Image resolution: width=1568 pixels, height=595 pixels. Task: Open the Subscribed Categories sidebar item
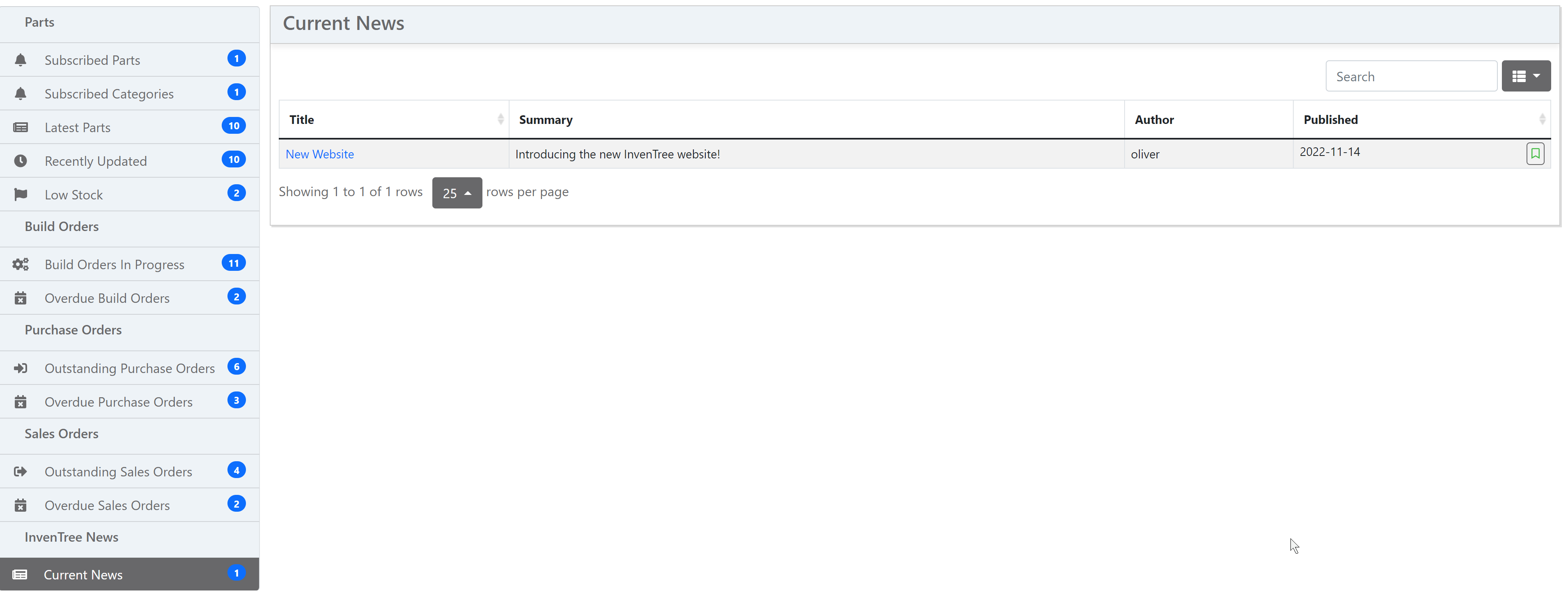pos(109,94)
